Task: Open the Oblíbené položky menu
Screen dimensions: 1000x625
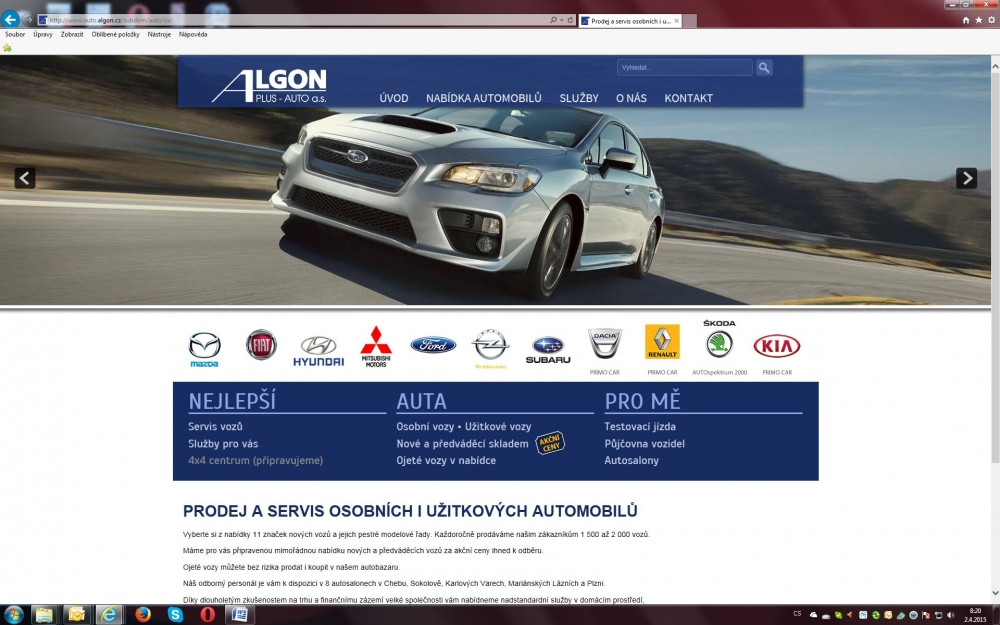Action: (115, 34)
